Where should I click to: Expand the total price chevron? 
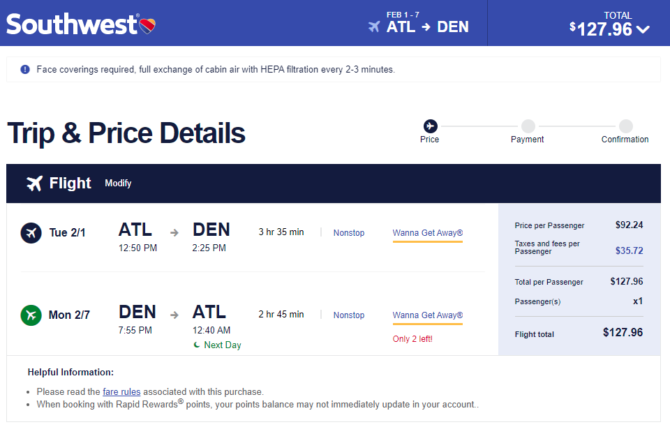[x=643, y=29]
